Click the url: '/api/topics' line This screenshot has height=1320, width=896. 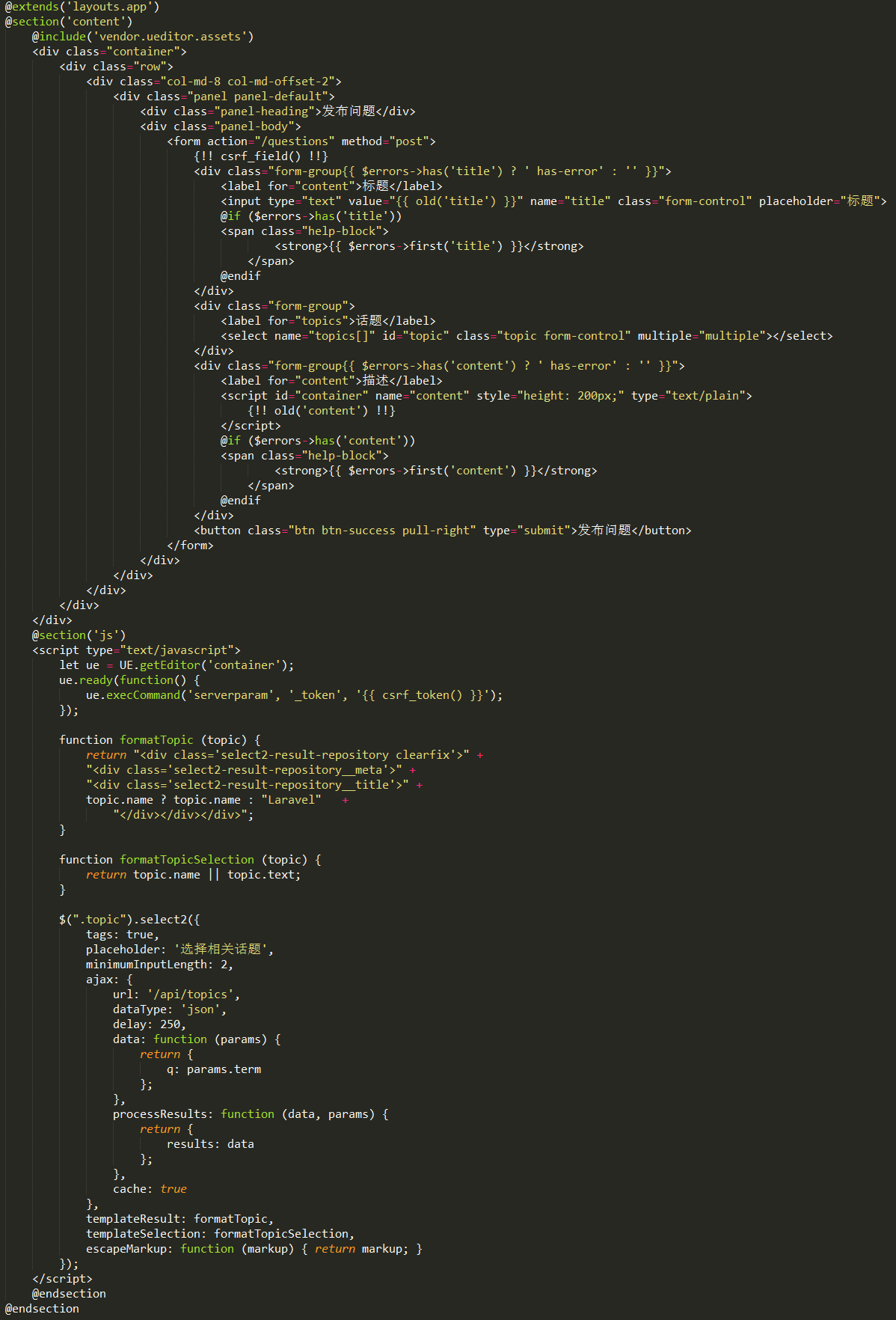pos(177,994)
